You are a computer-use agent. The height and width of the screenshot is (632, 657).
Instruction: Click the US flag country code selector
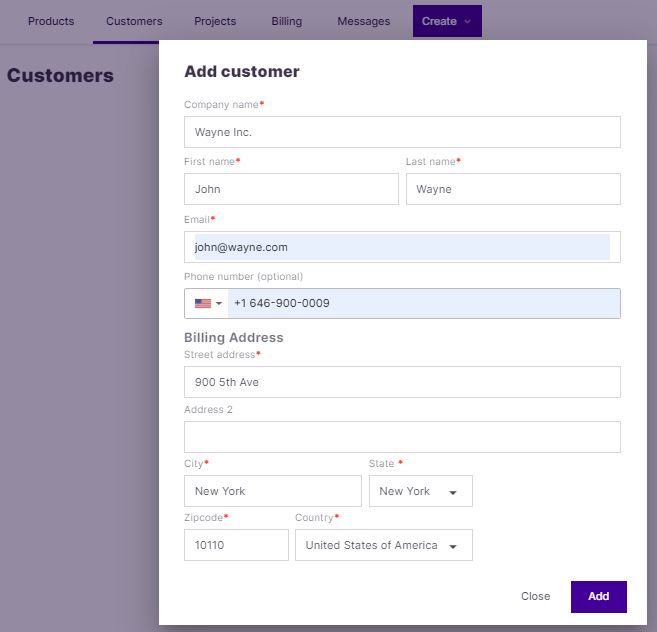(x=207, y=303)
